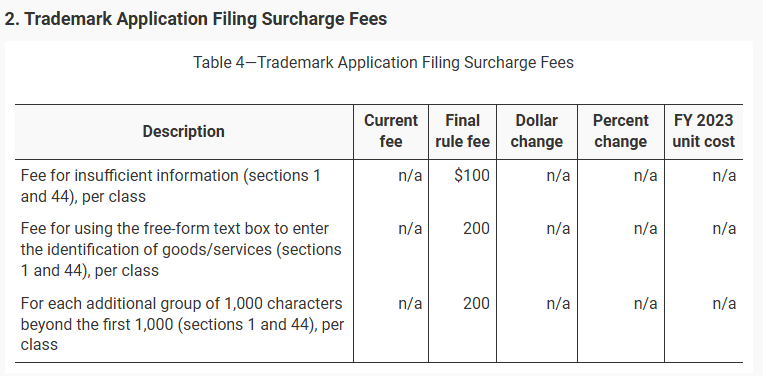This screenshot has height=376, width=766.
Task: Click the insufficient information fee description
Action: click(x=170, y=186)
